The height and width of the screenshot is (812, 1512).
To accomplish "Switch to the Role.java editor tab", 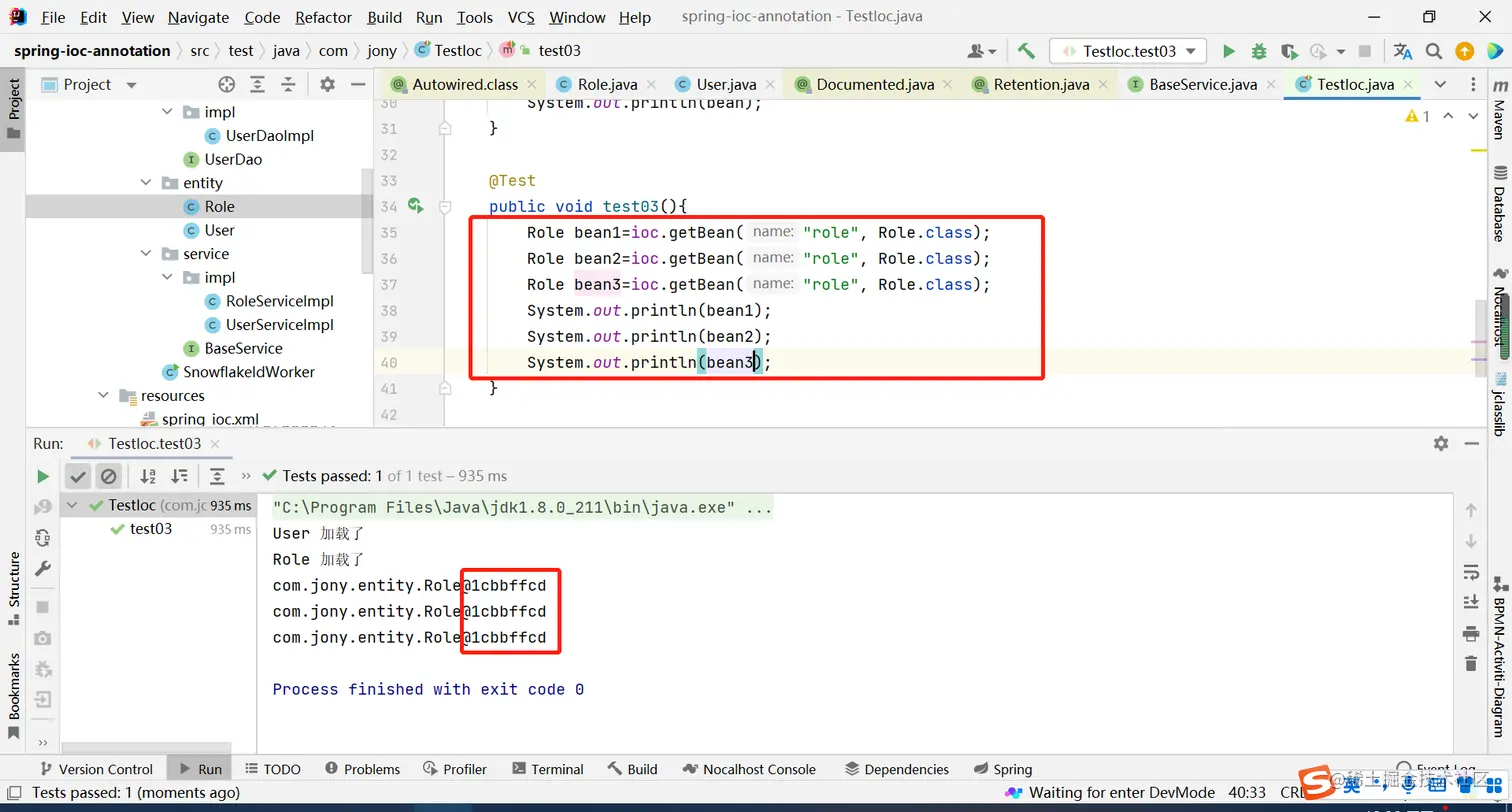I will 607,84.
